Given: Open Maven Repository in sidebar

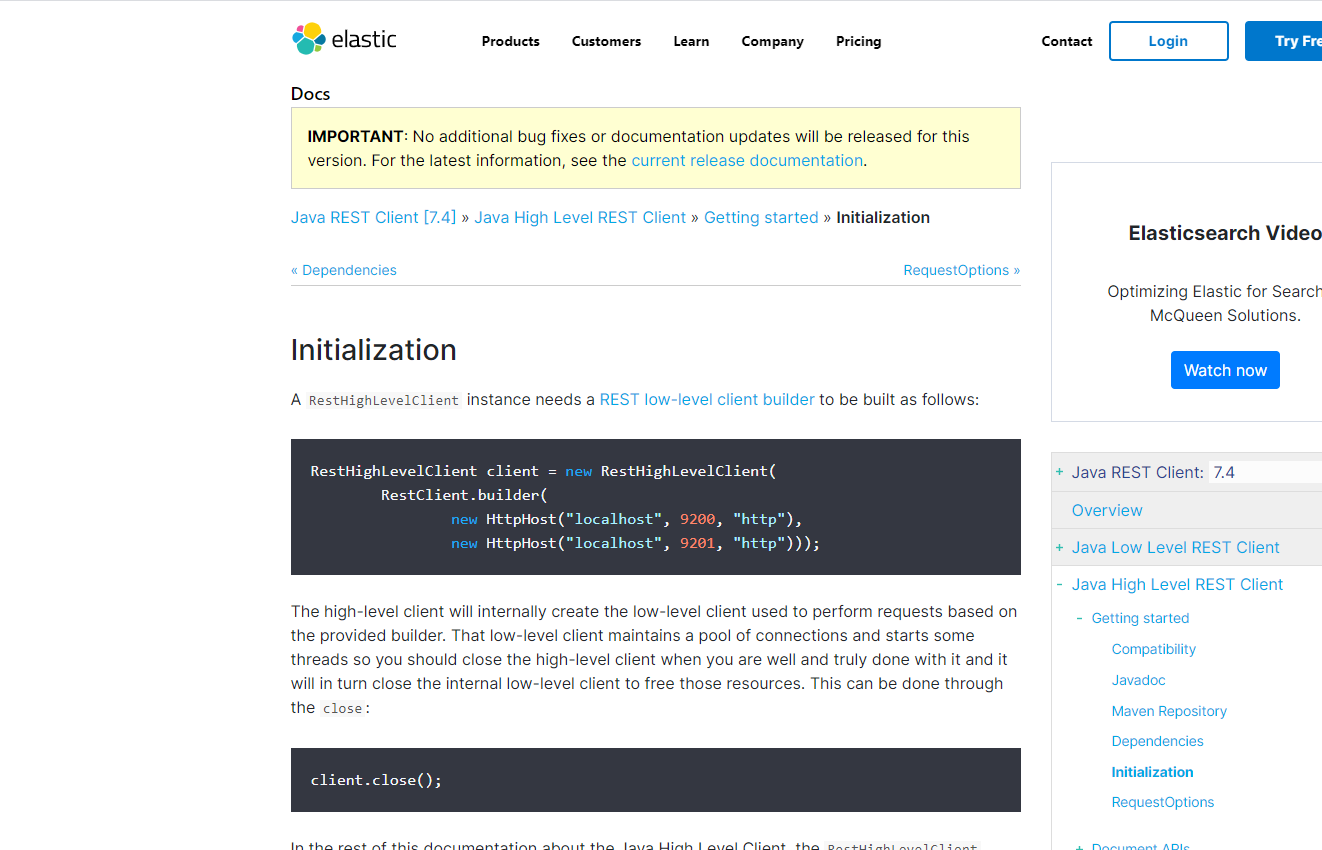Looking at the screenshot, I should [1169, 711].
